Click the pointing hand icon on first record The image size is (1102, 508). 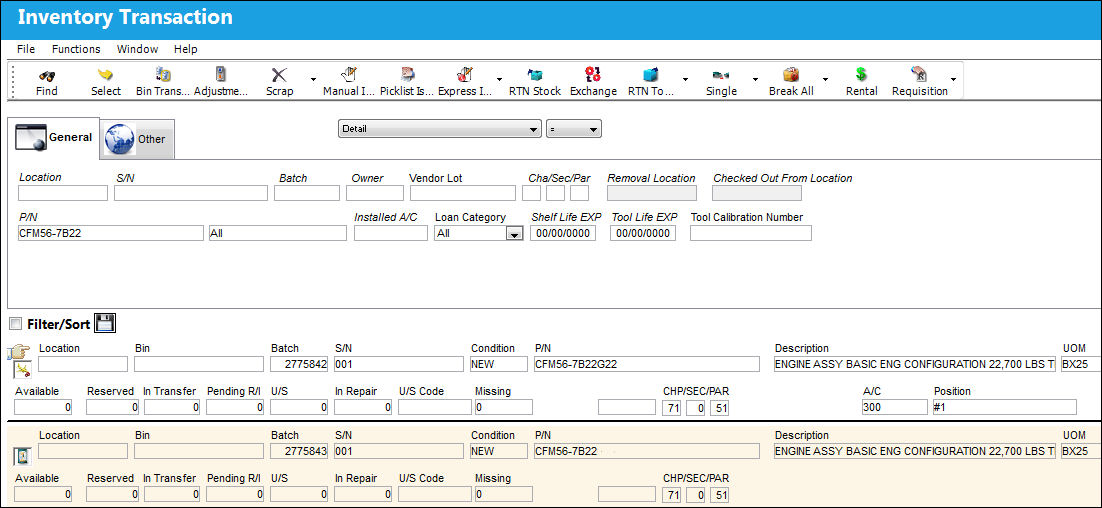click(x=21, y=353)
